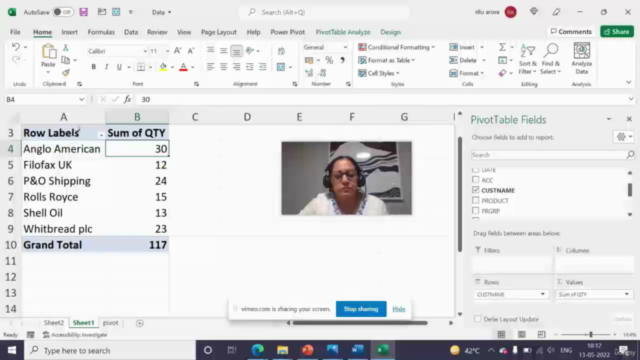Viewport: 640px width, 360px height.
Task: Open Word from the taskbar
Action: (358, 350)
